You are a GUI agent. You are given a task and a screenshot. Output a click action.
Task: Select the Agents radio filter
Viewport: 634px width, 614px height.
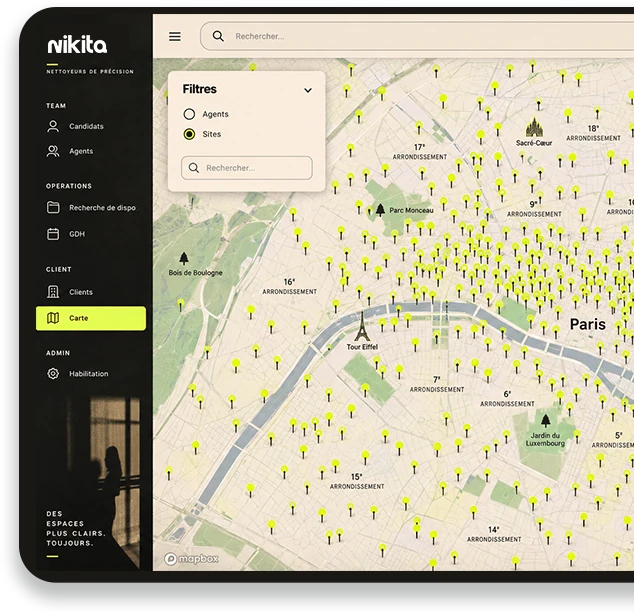[x=189, y=114]
